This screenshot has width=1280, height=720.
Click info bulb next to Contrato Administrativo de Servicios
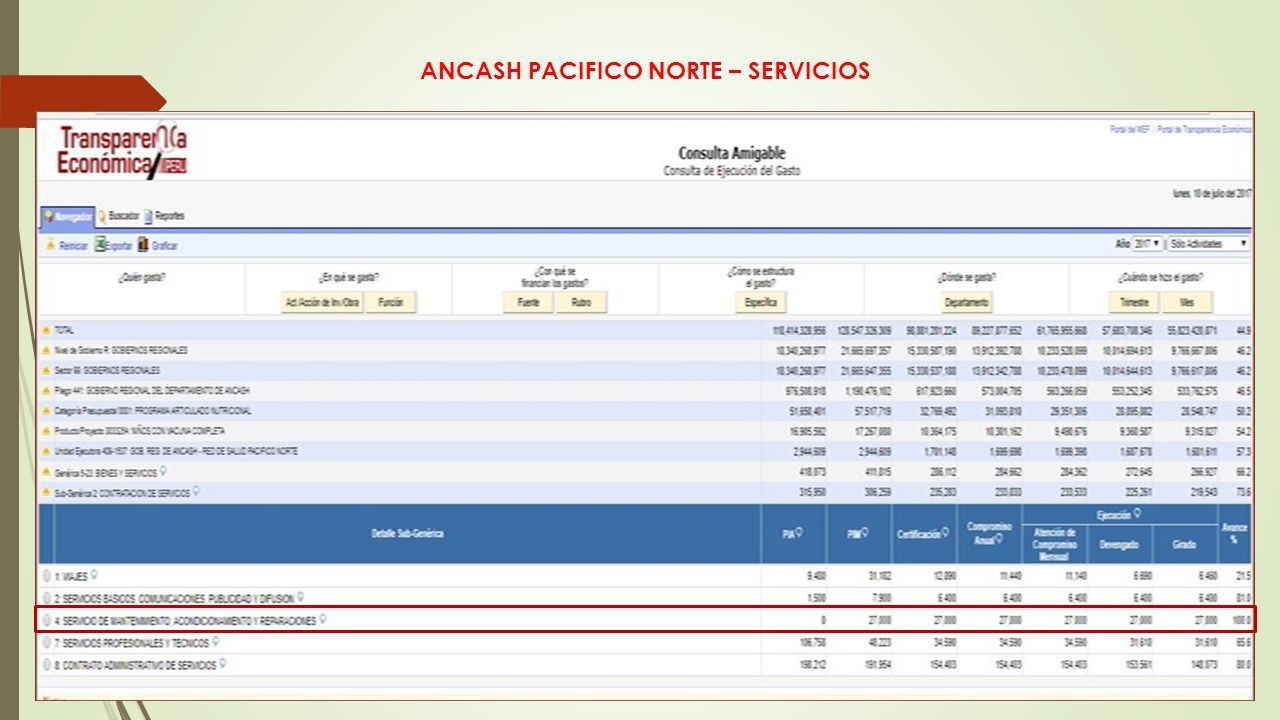(222, 663)
